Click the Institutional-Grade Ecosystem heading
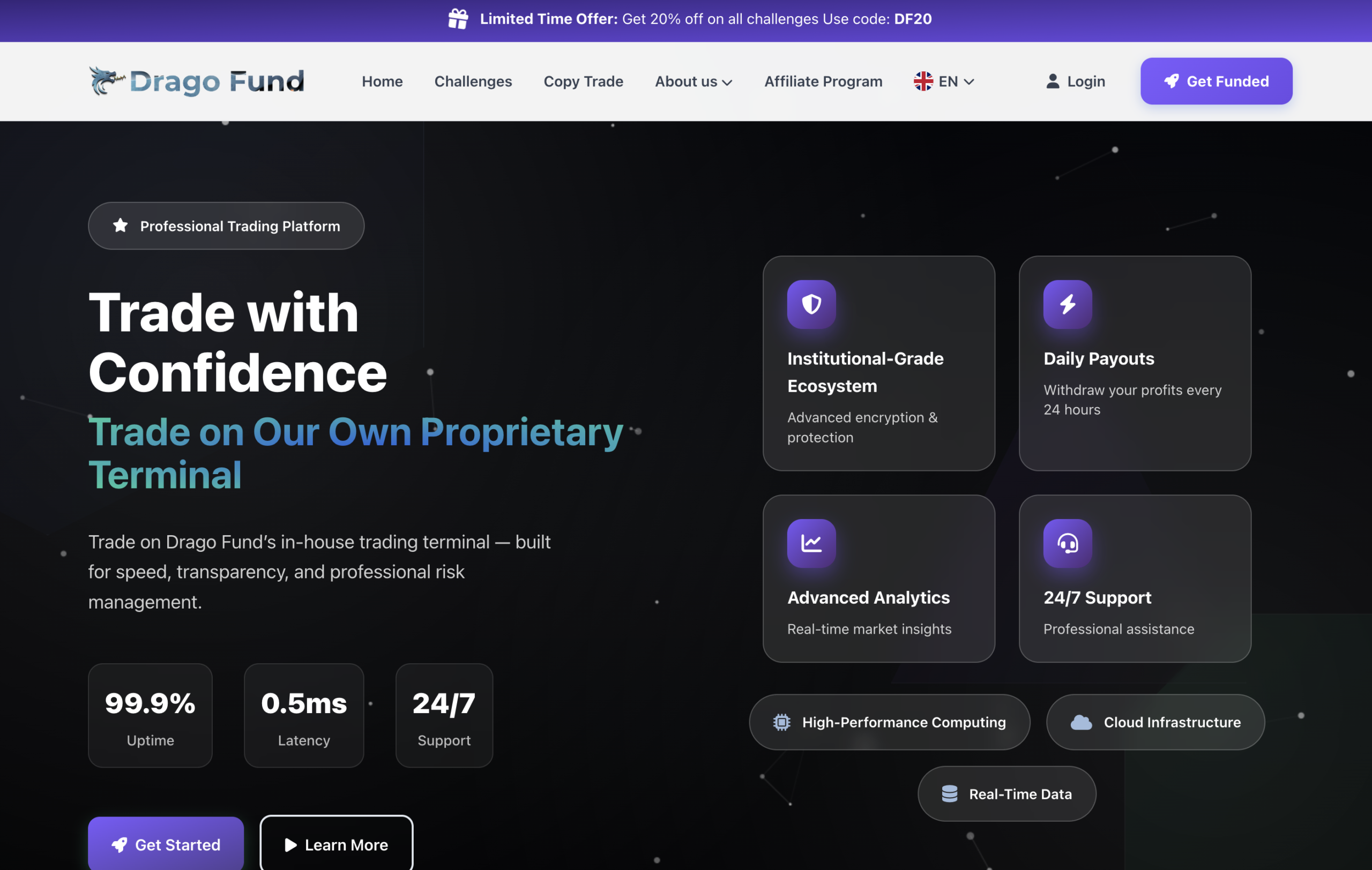 click(865, 372)
